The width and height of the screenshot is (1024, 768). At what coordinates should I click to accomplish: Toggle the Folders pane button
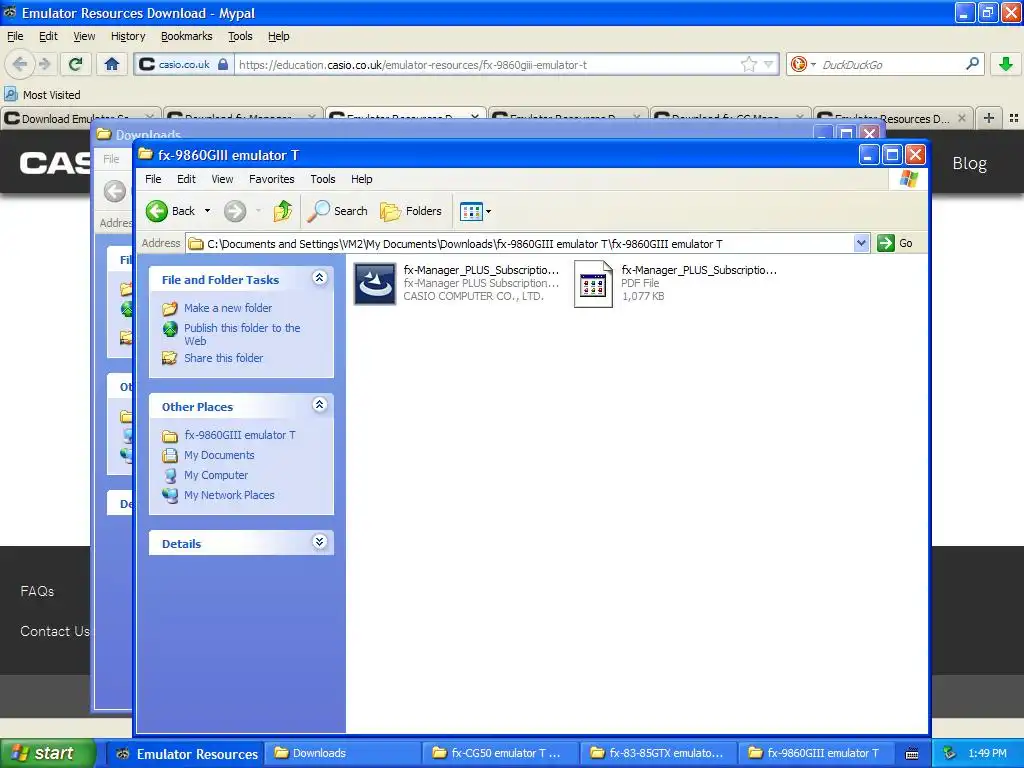[x=411, y=211]
